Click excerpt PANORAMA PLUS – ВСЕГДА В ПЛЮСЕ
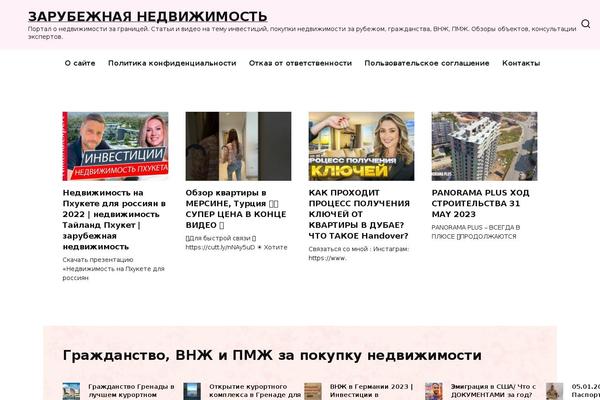Image resolution: width=600 pixels, height=400 pixels. 476,232
